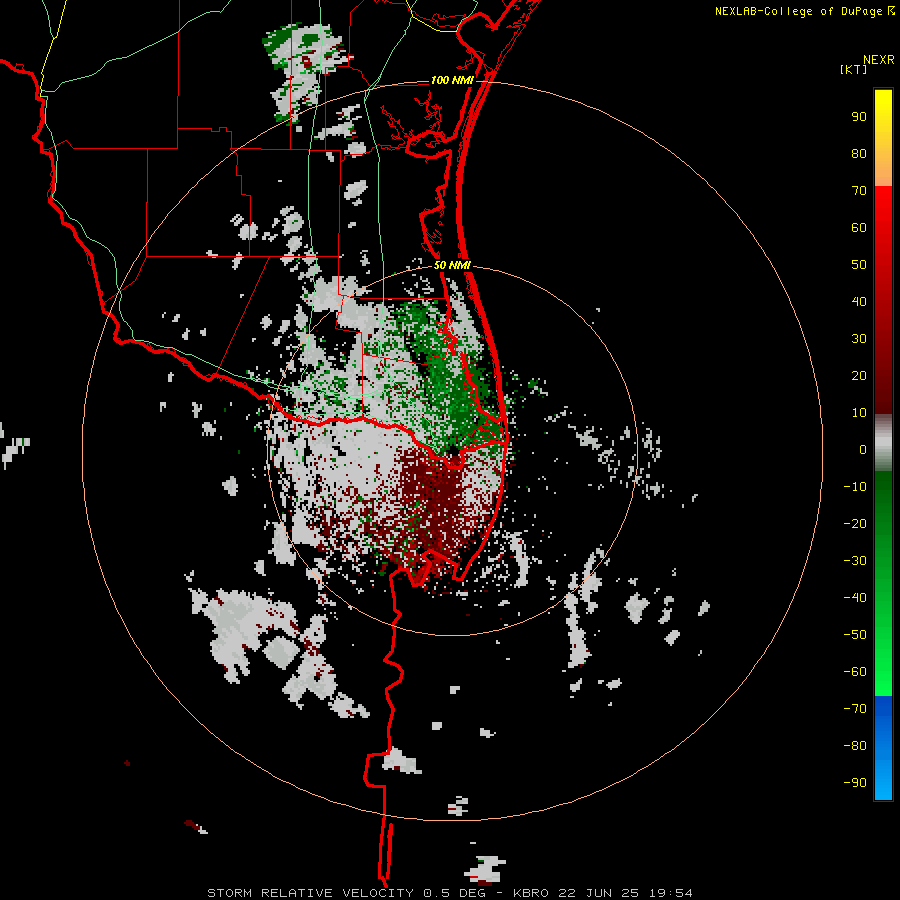This screenshot has height=900, width=900.
Task: Click the -60 value on velocity scale
Action: coord(855,672)
